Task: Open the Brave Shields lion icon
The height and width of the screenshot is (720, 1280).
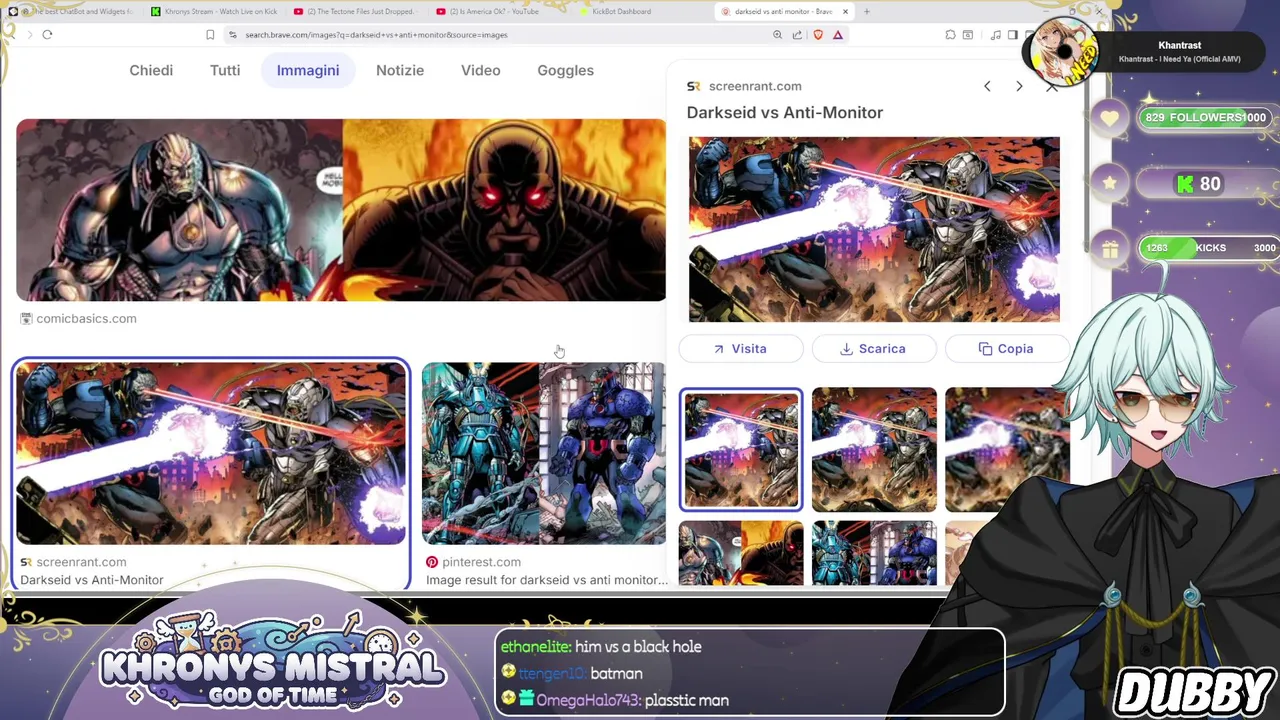Action: (818, 35)
